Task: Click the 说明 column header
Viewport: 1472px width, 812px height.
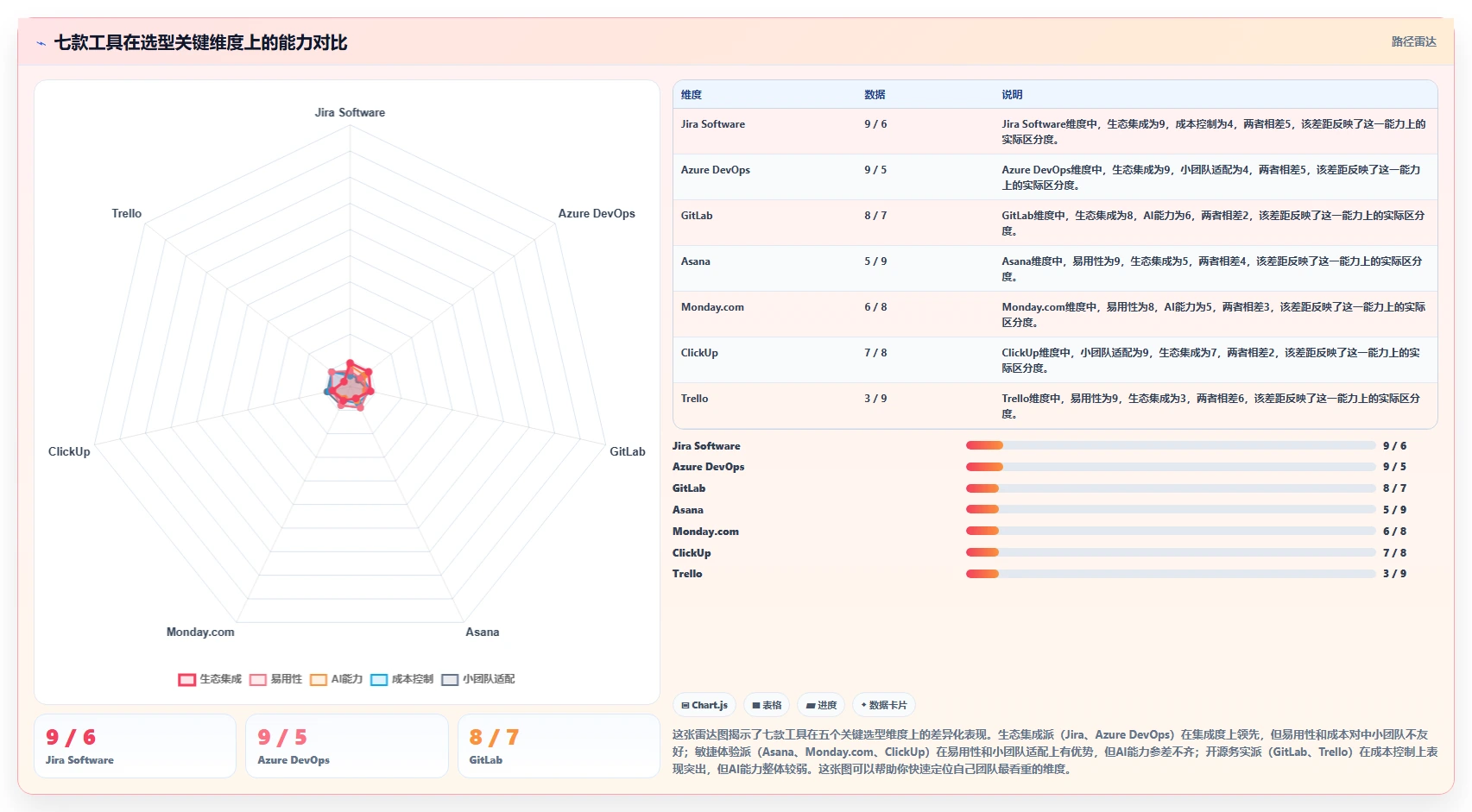Action: pos(1012,95)
